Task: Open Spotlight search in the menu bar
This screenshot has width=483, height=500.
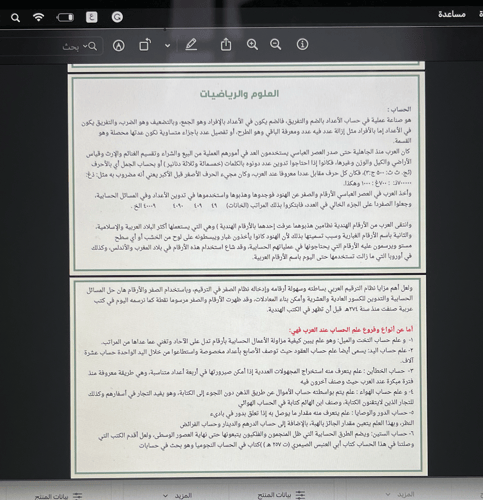Action: click(15, 18)
